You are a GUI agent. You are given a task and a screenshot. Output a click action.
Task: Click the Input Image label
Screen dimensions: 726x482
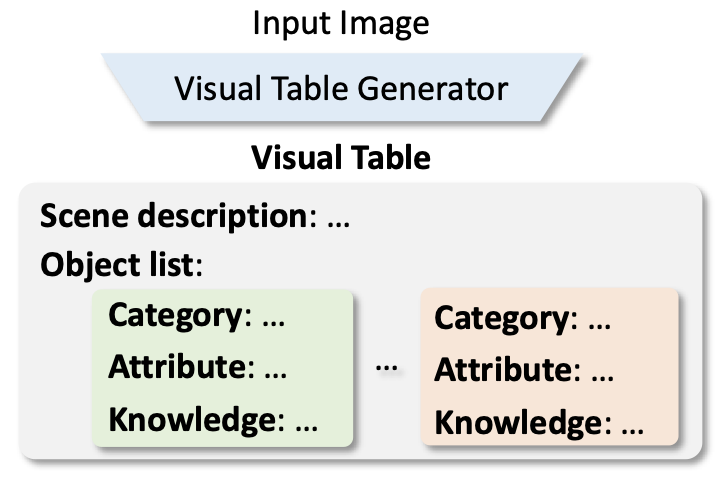point(341,24)
